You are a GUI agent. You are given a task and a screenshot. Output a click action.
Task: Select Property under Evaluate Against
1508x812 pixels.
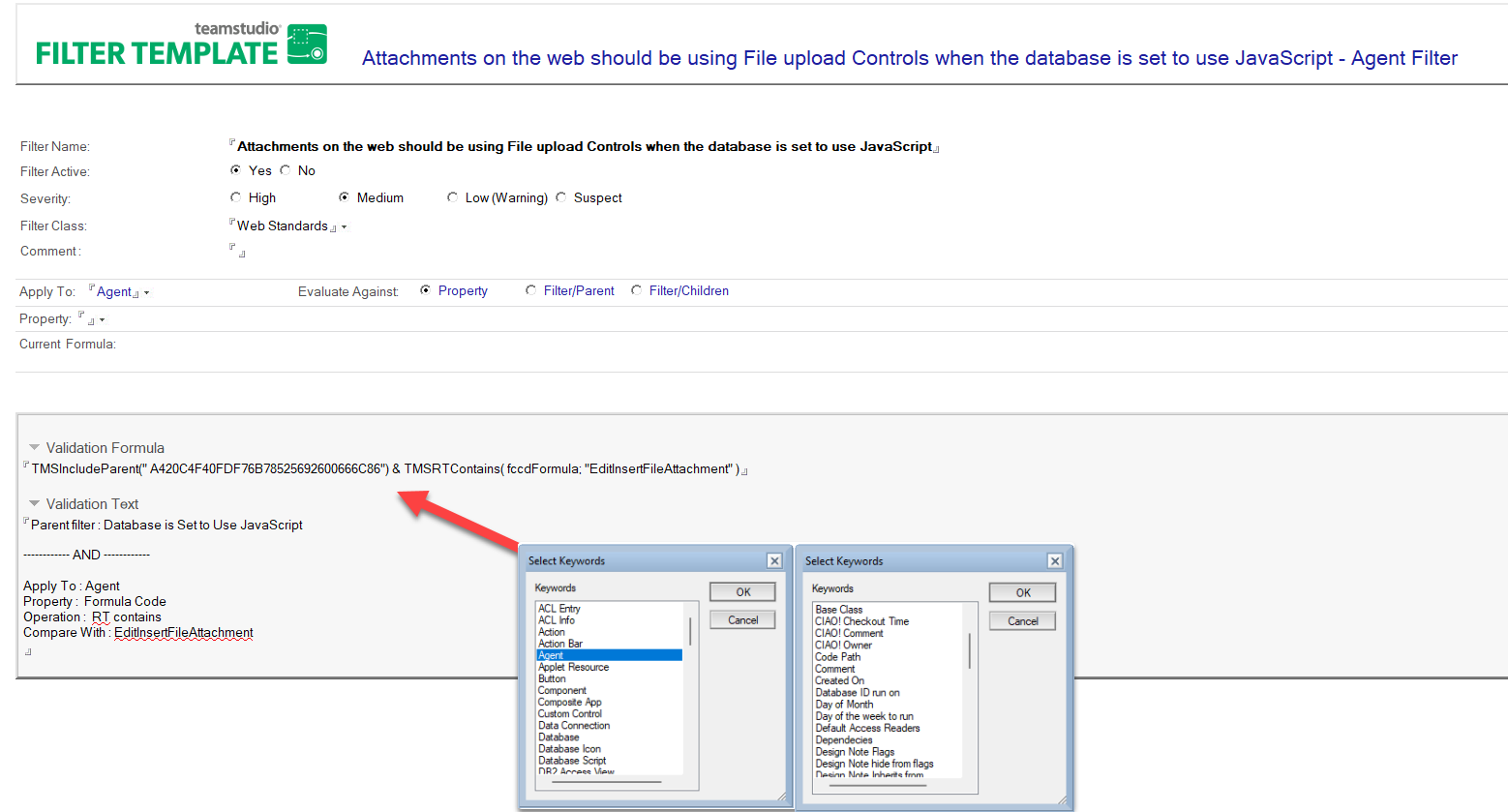[x=425, y=290]
